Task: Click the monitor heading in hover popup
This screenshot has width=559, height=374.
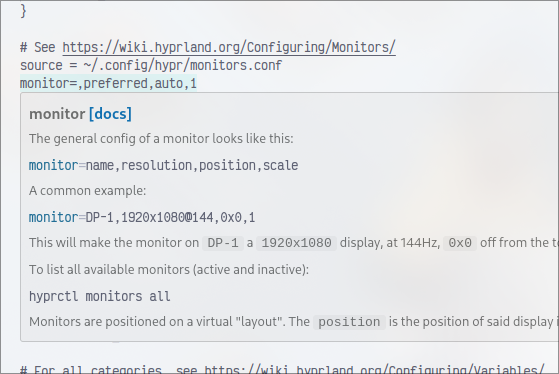Action: coord(57,114)
